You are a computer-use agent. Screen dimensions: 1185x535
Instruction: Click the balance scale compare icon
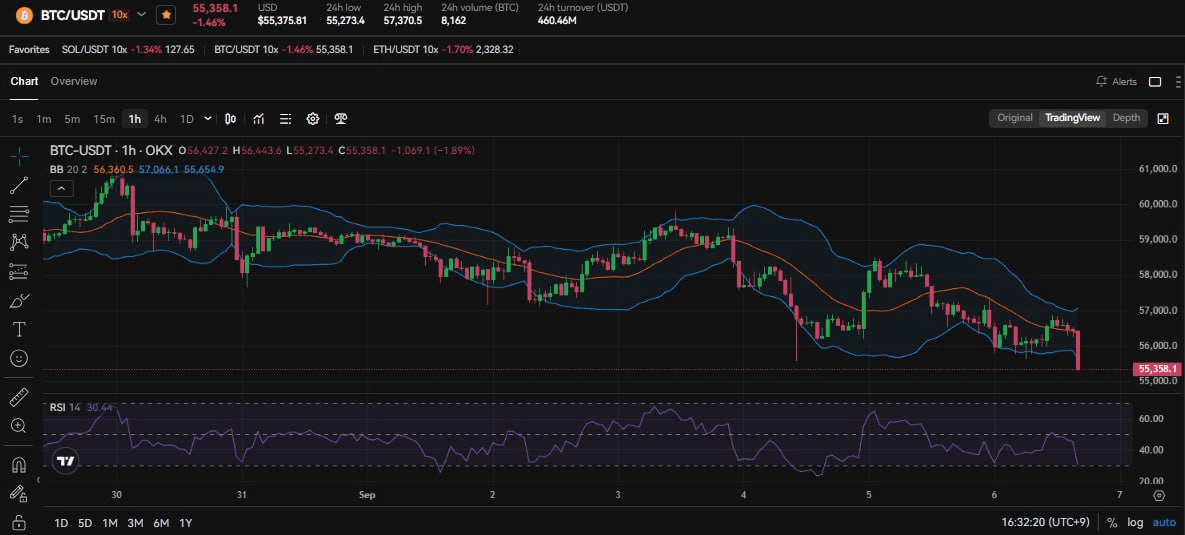click(x=341, y=119)
